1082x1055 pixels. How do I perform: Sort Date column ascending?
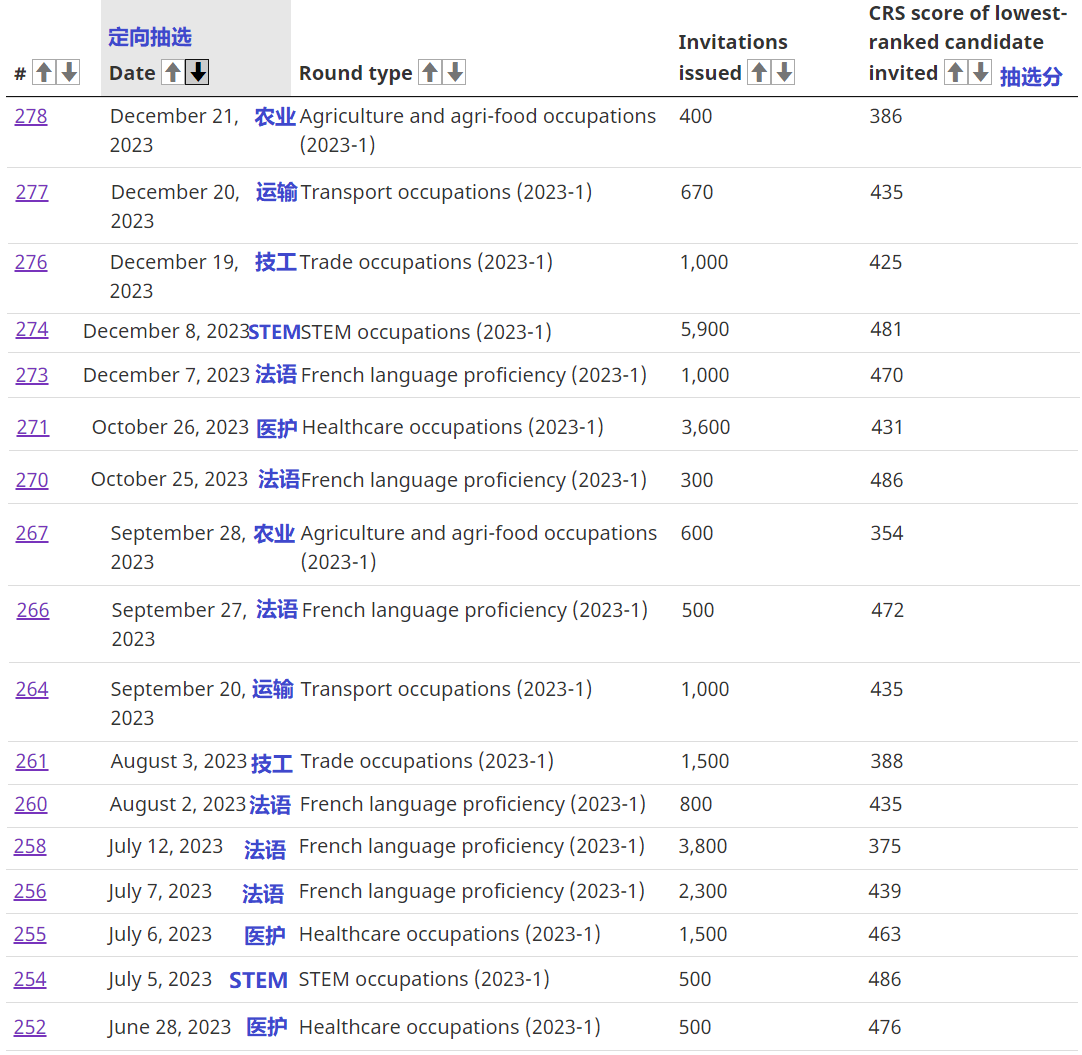173,72
